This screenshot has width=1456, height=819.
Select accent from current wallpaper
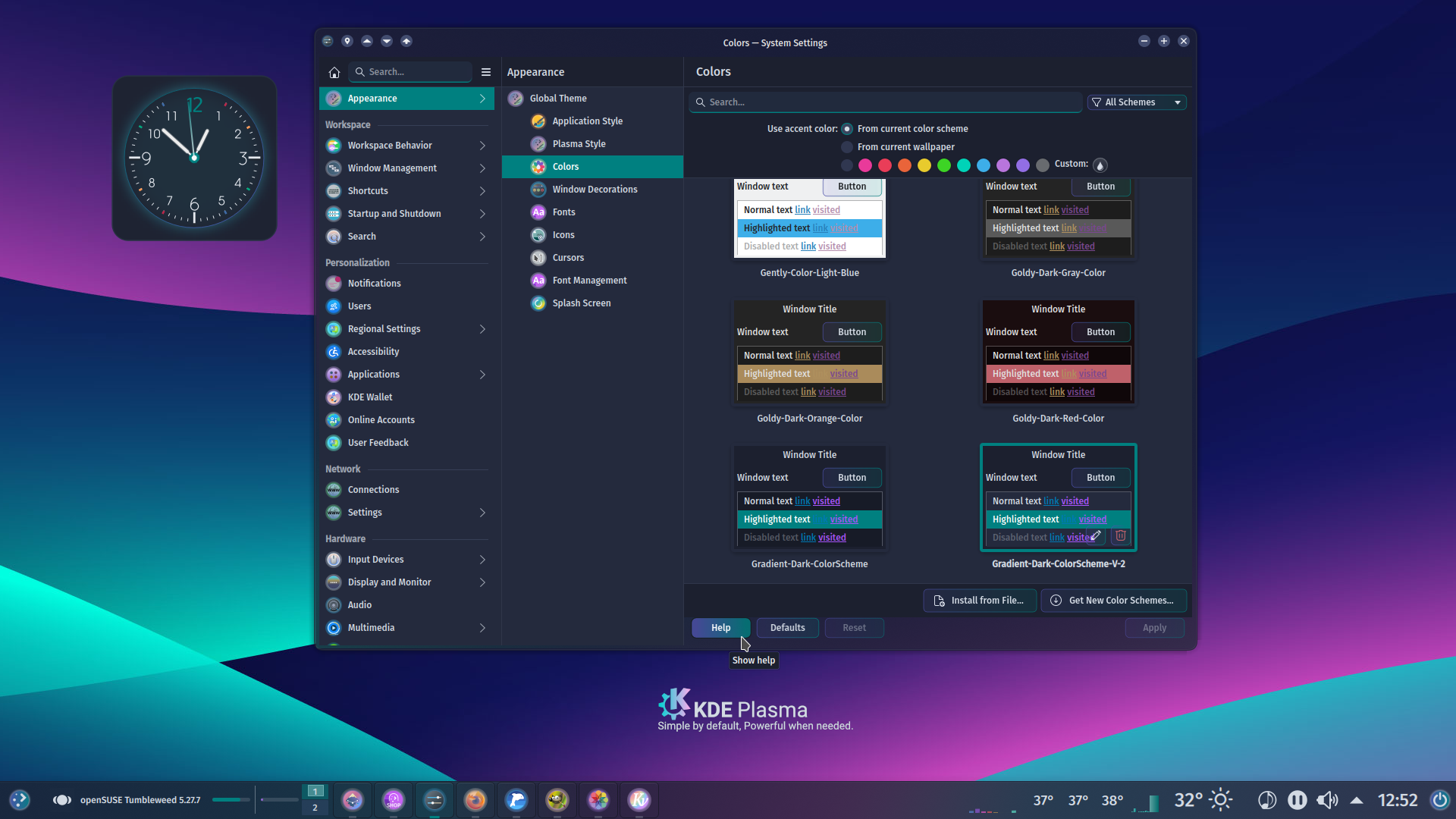tap(847, 147)
